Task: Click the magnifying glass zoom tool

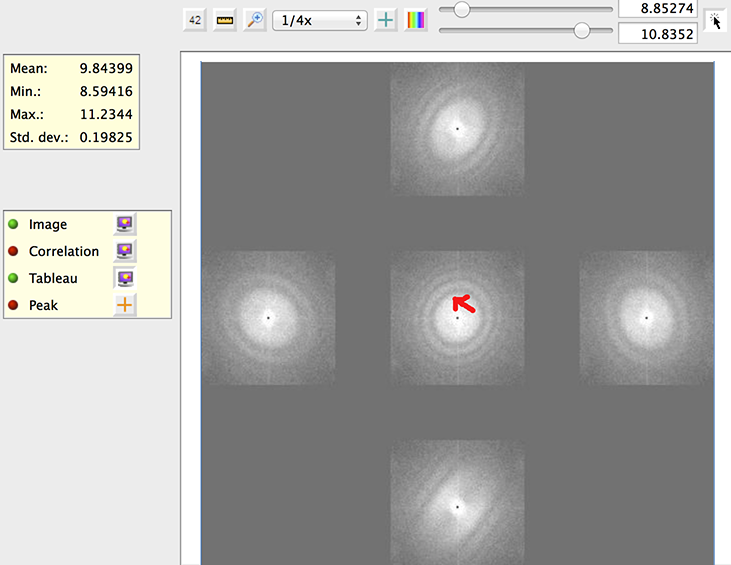Action: [x=255, y=20]
